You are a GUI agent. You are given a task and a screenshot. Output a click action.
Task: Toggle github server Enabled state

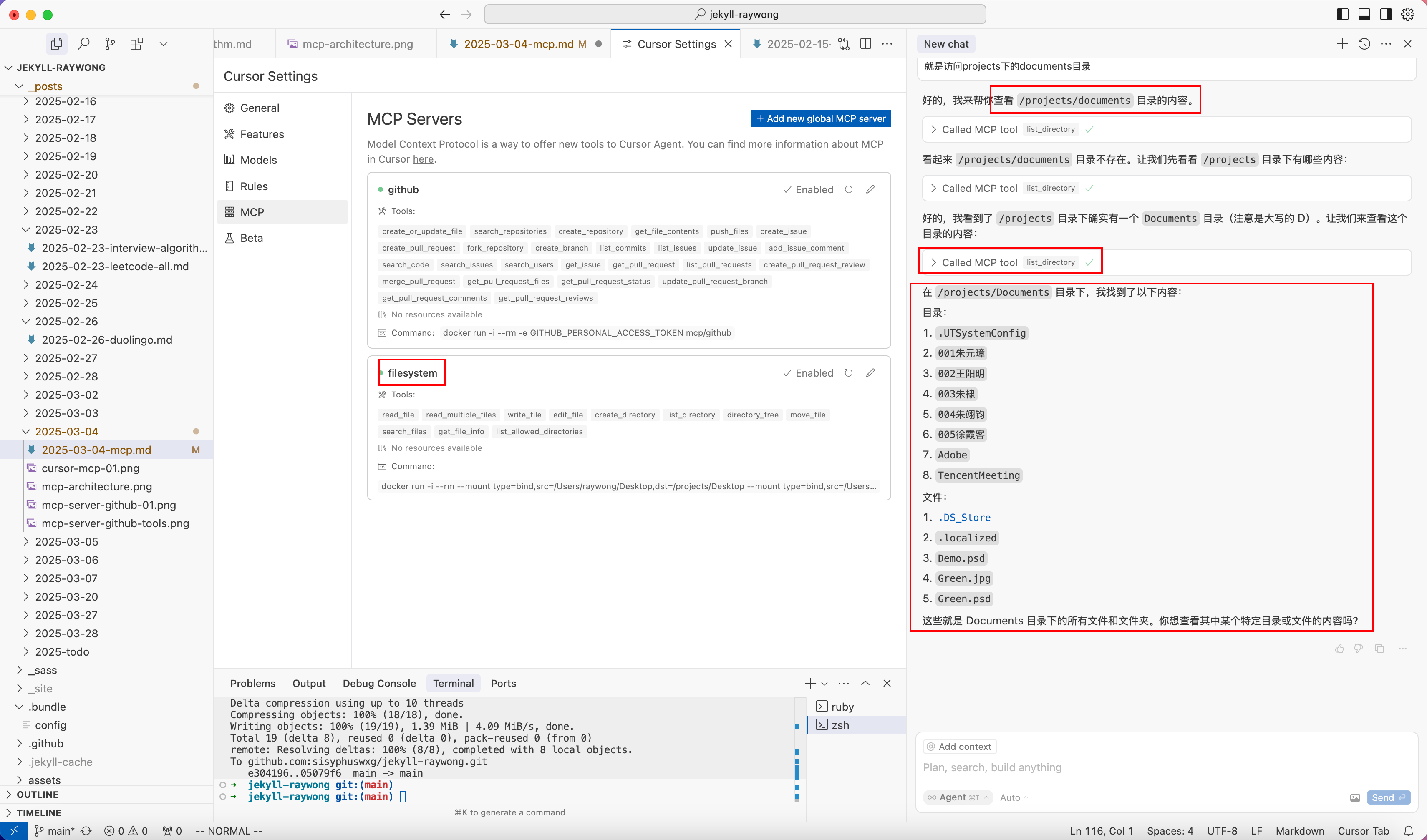tap(808, 189)
